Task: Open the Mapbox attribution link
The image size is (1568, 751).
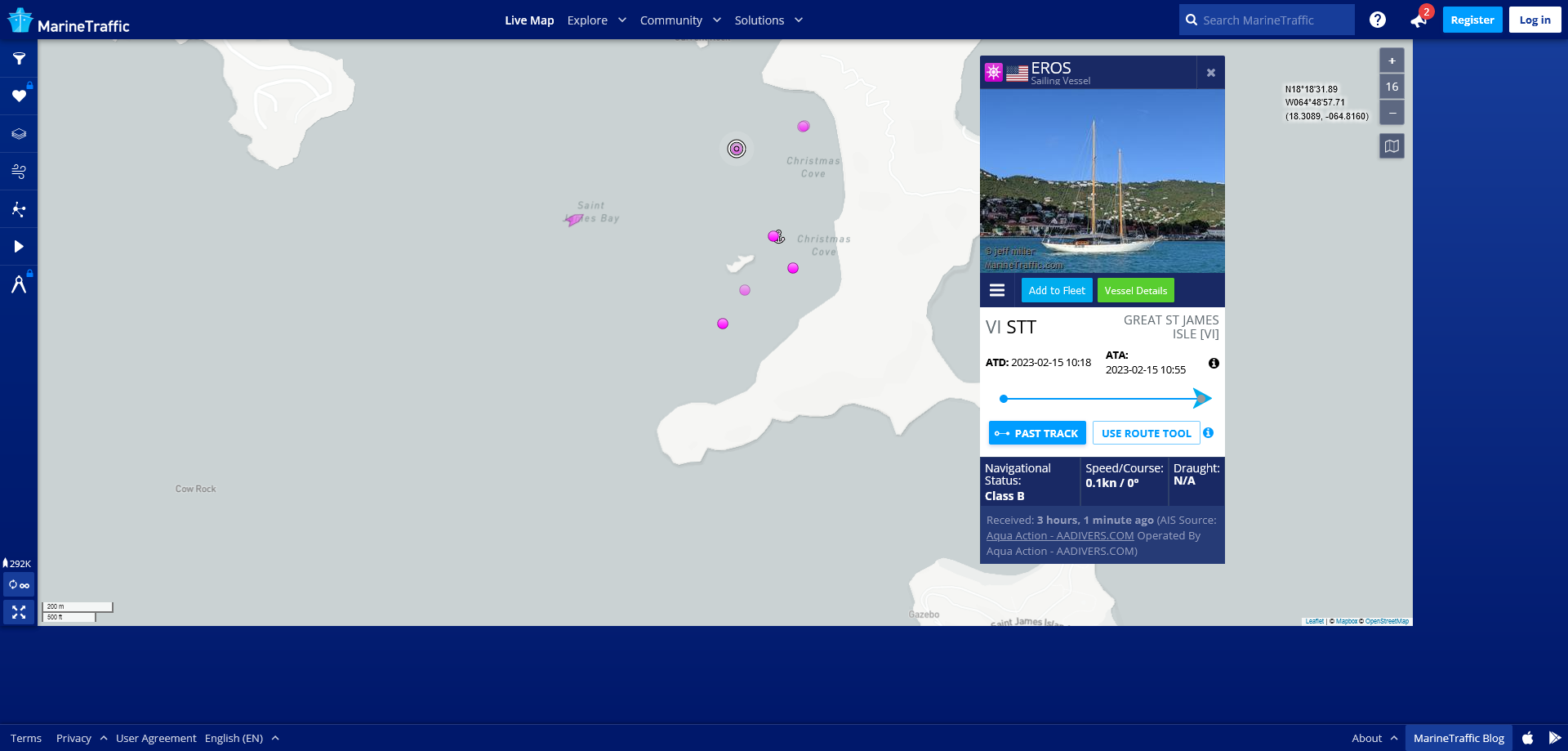Action: pyautogui.click(x=1347, y=621)
